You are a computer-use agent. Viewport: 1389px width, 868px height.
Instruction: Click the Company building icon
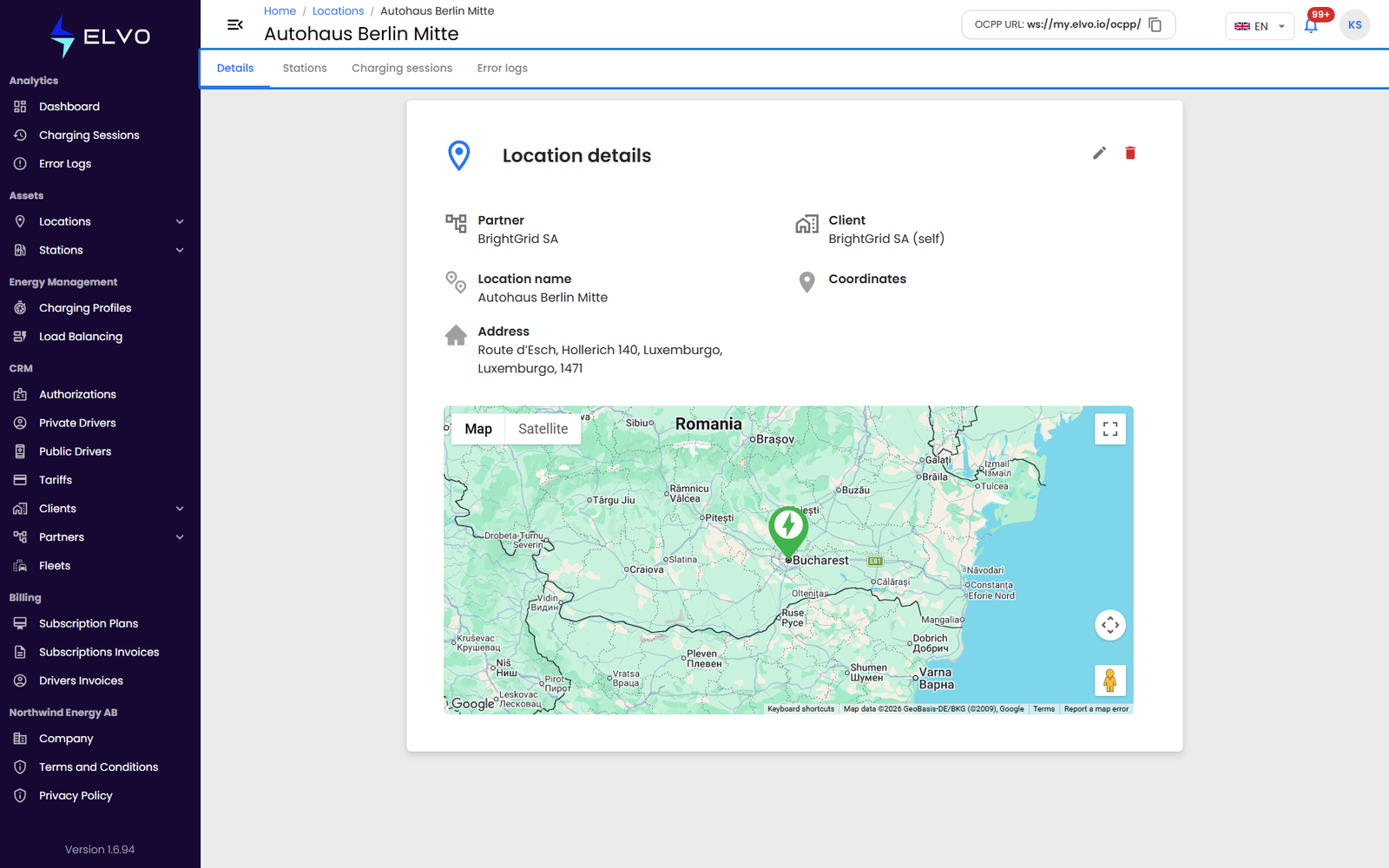20,739
